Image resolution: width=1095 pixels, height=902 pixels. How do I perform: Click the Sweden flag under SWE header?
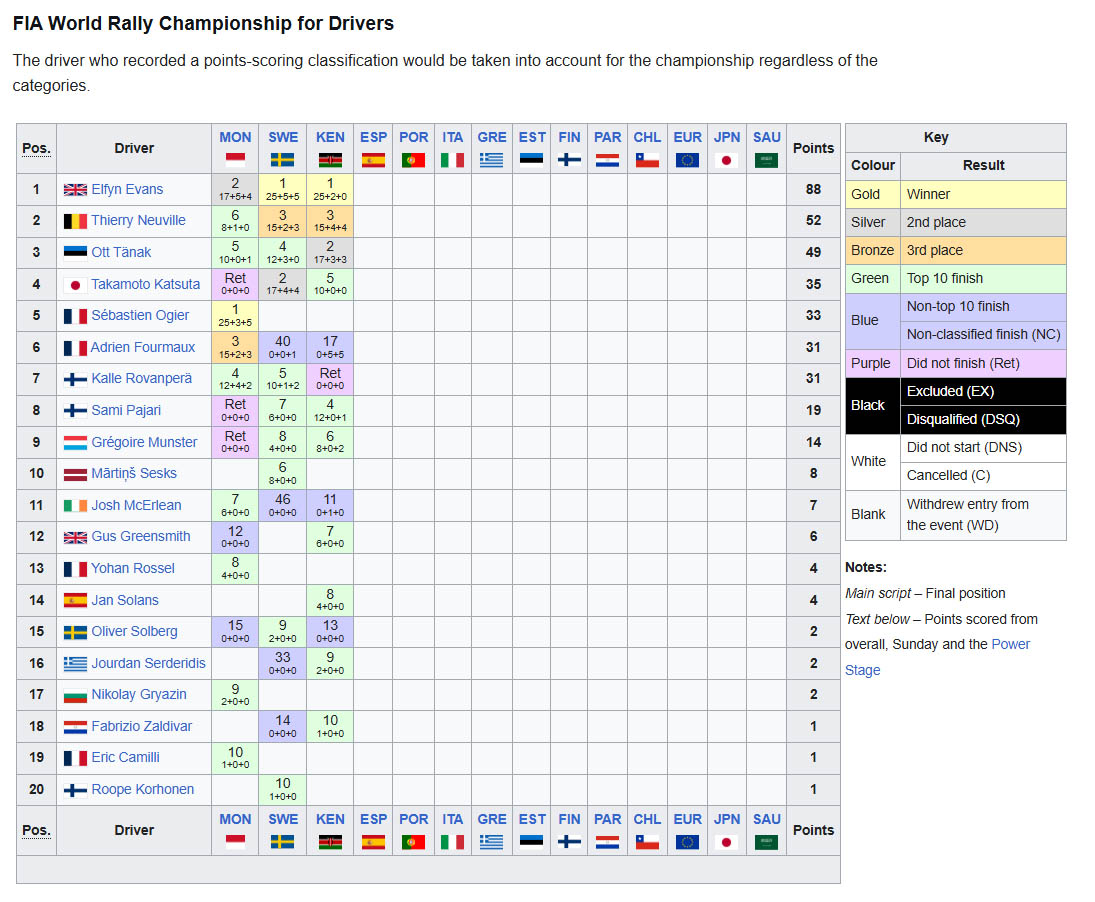(x=282, y=160)
